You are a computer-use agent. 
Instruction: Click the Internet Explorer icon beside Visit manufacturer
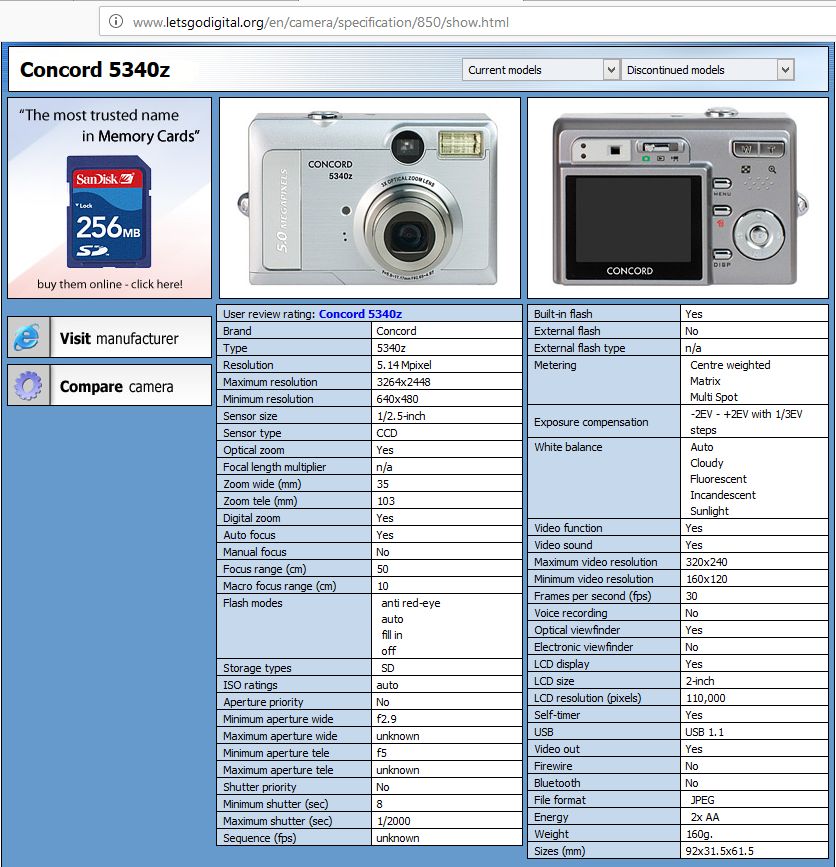click(x=28, y=337)
